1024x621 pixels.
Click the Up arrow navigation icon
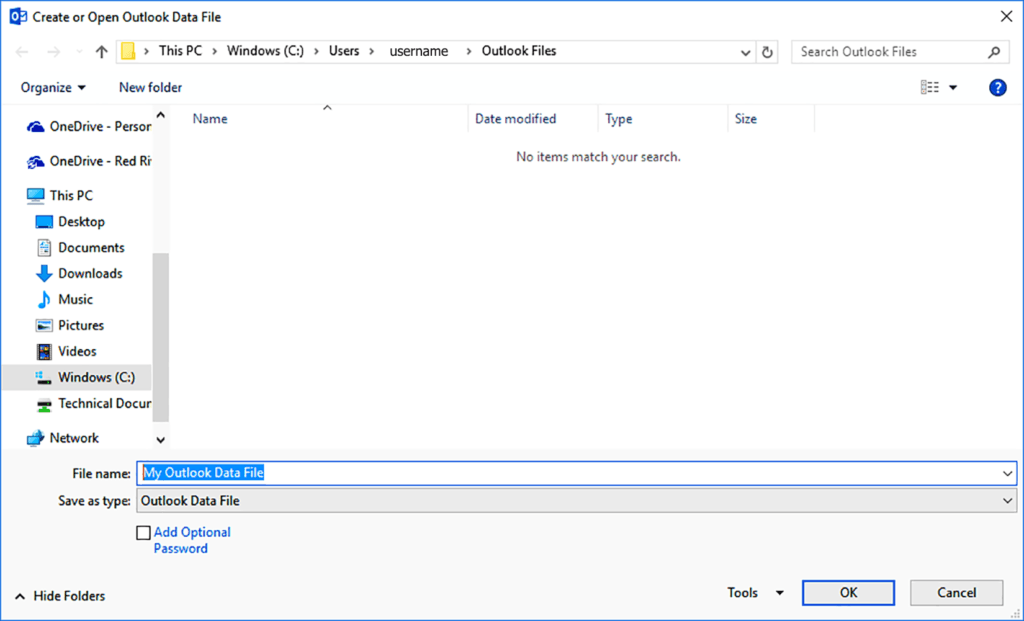pyautogui.click(x=101, y=52)
